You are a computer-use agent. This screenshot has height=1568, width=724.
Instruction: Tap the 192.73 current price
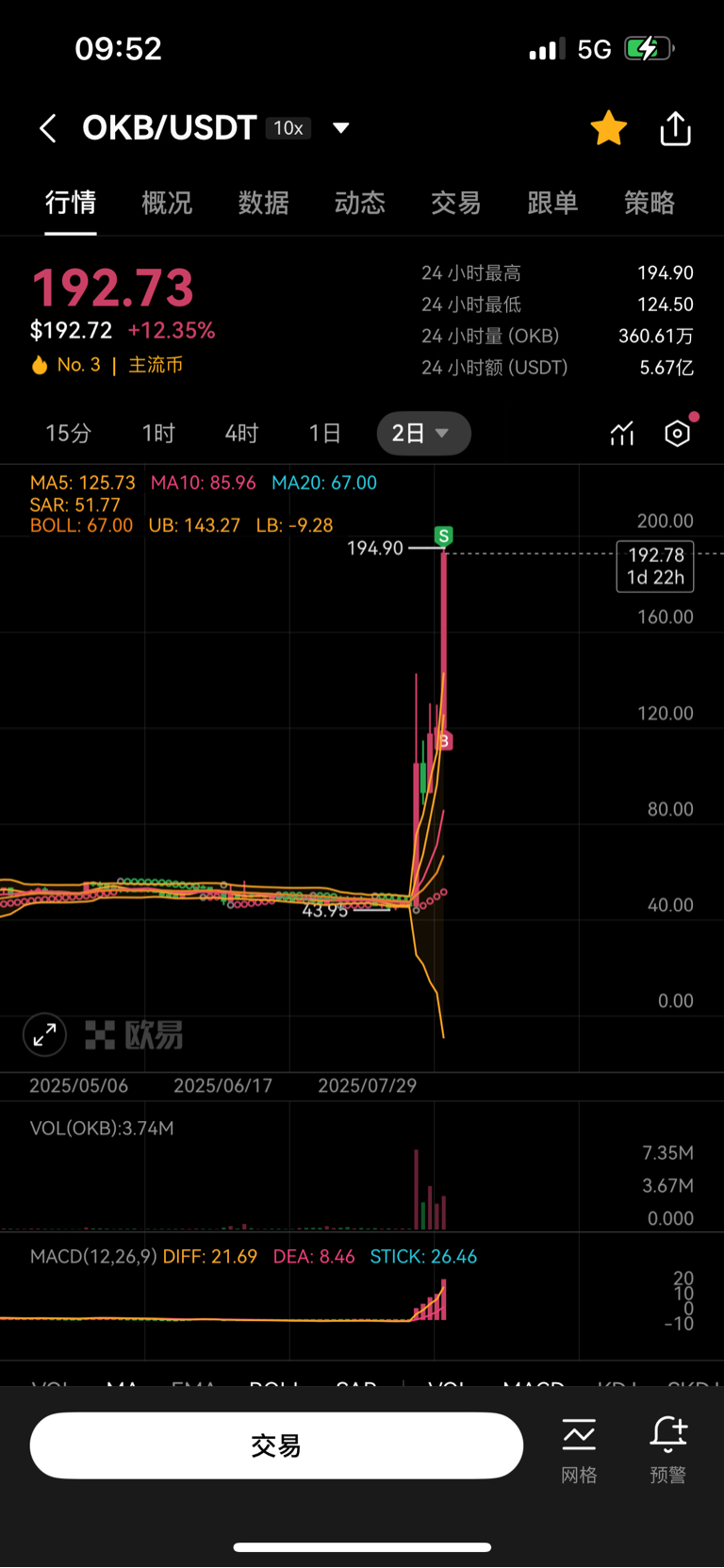click(112, 288)
